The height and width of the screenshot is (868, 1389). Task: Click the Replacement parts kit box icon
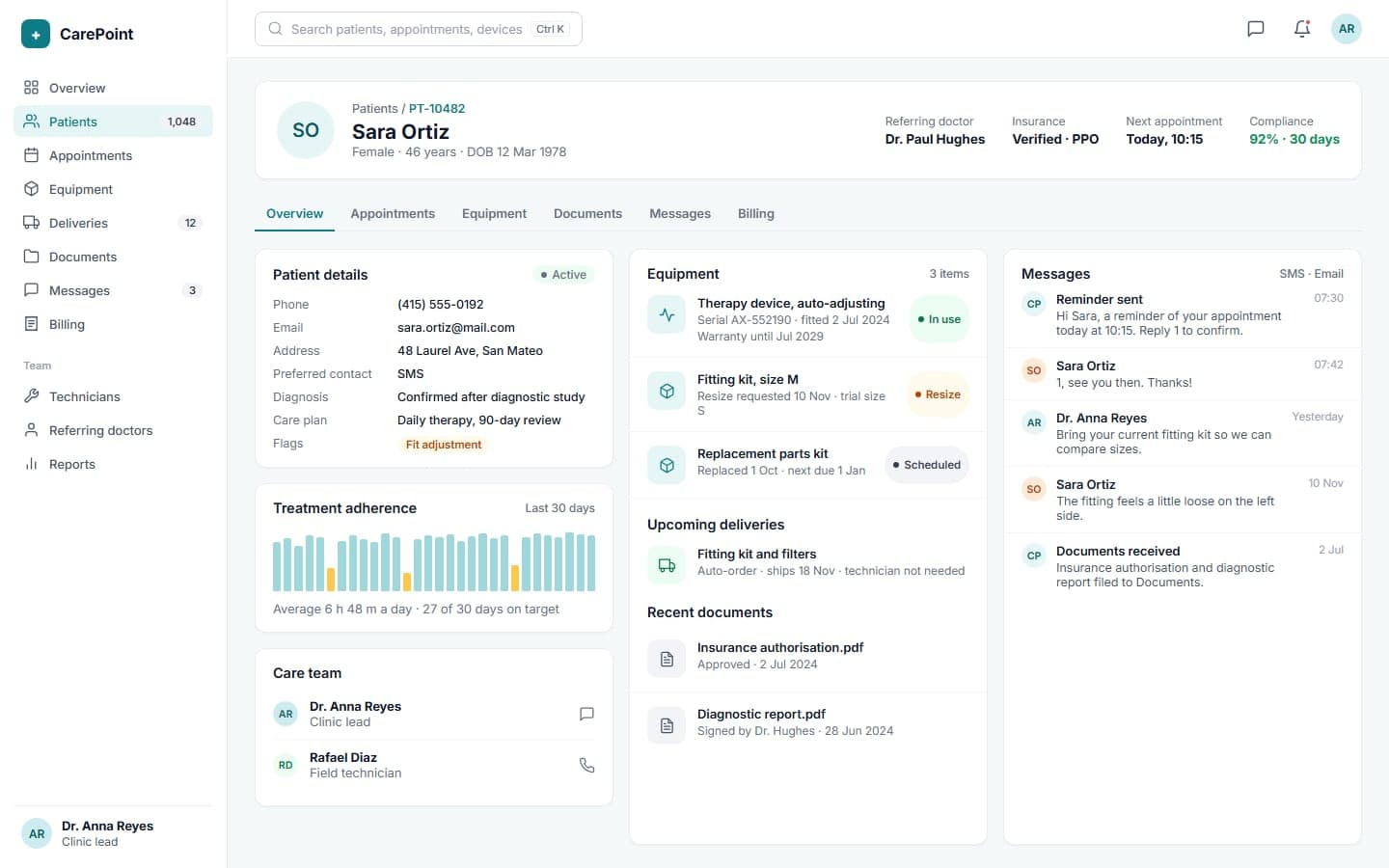[x=667, y=465]
